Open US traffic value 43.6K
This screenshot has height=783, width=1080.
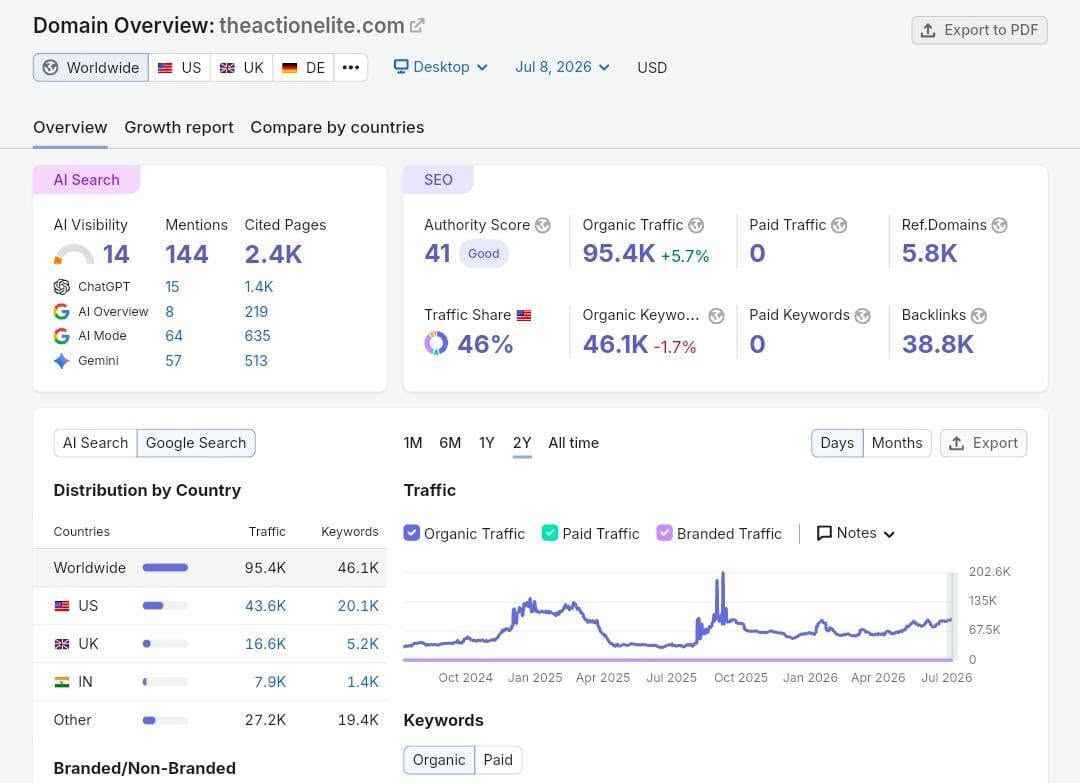265,606
